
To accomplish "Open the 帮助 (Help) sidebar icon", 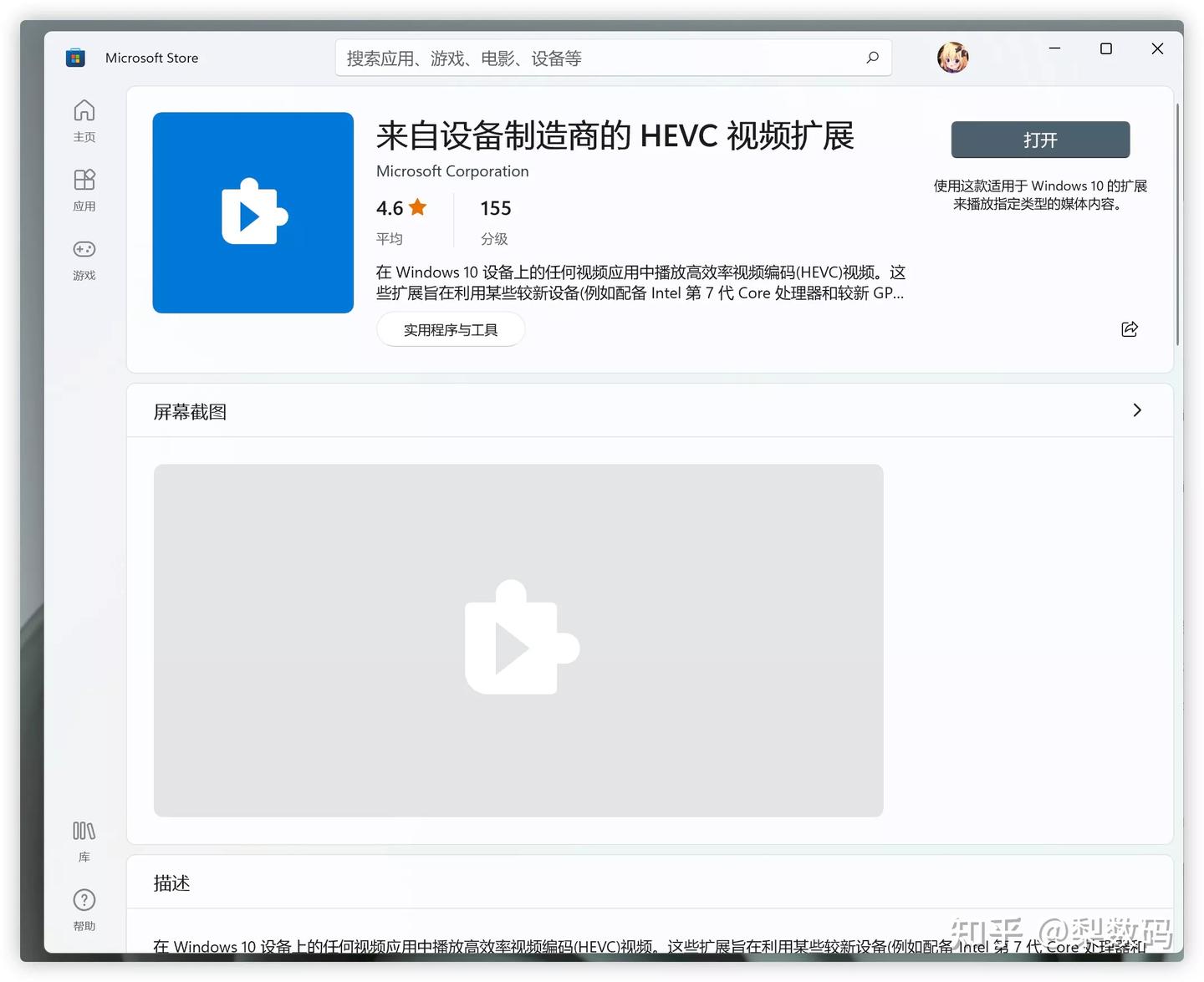I will 84,909.
